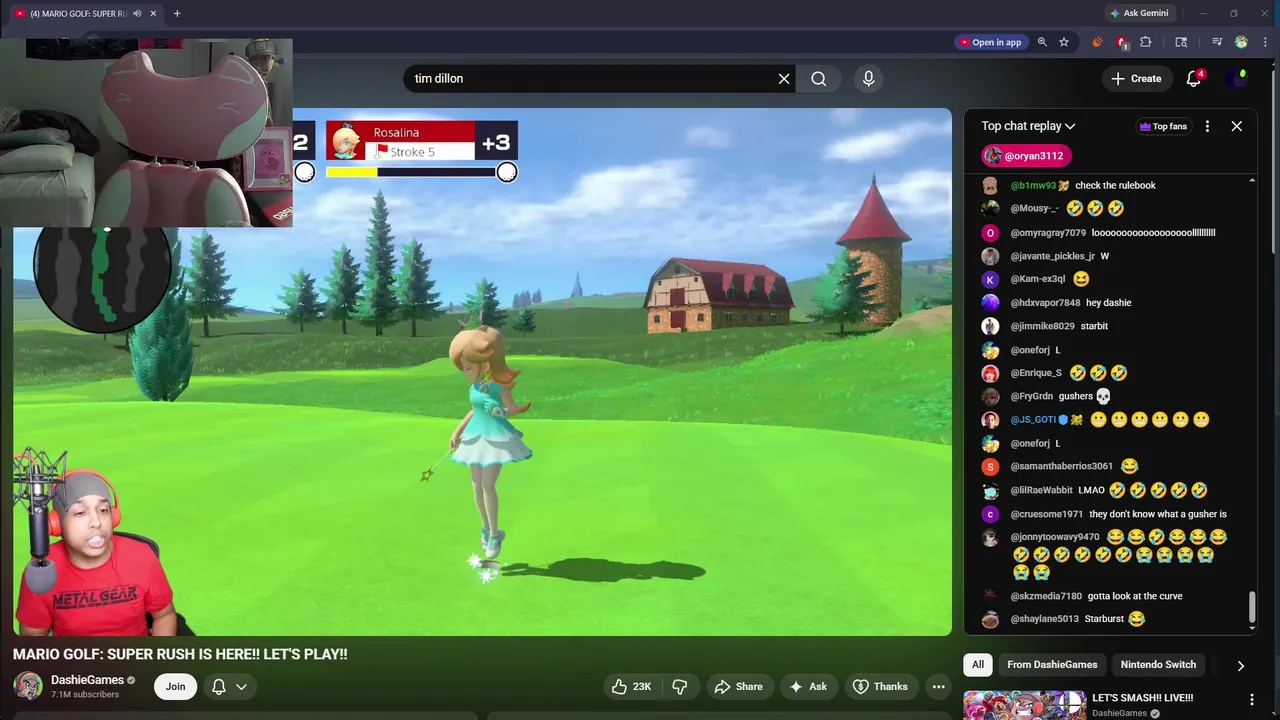The width and height of the screenshot is (1280, 720).
Task: Open browser Extensions puzzle icon
Action: [x=1146, y=42]
